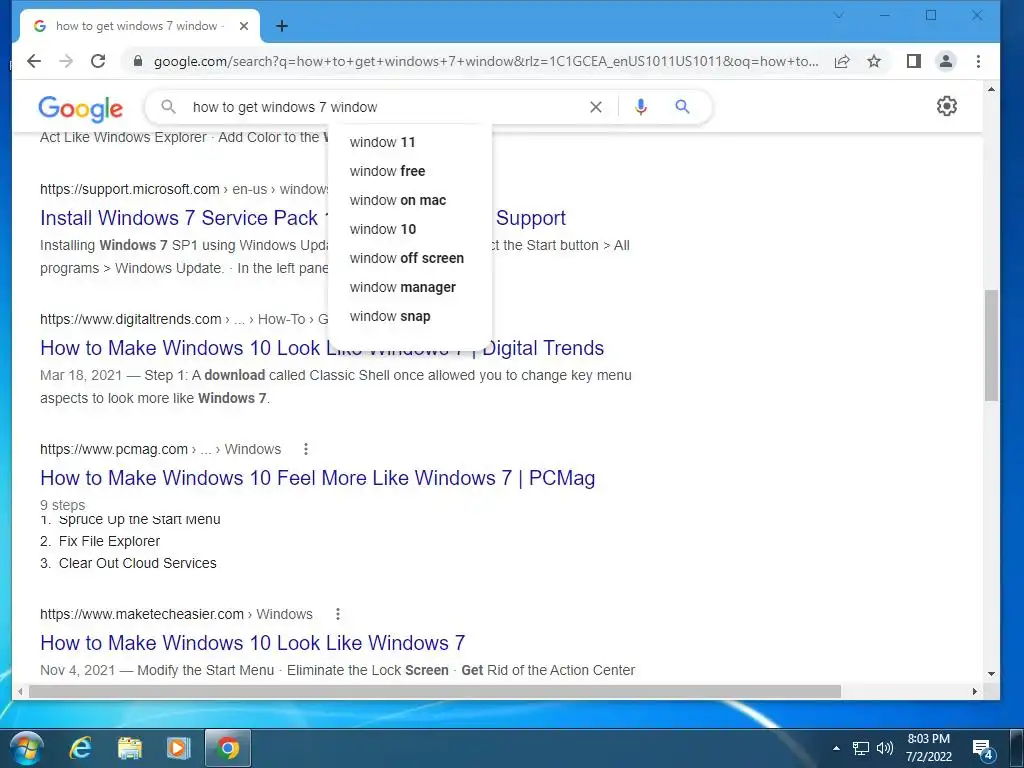Image resolution: width=1024 pixels, height=768 pixels.
Task: Open the volume speaker tray icon
Action: (885, 748)
